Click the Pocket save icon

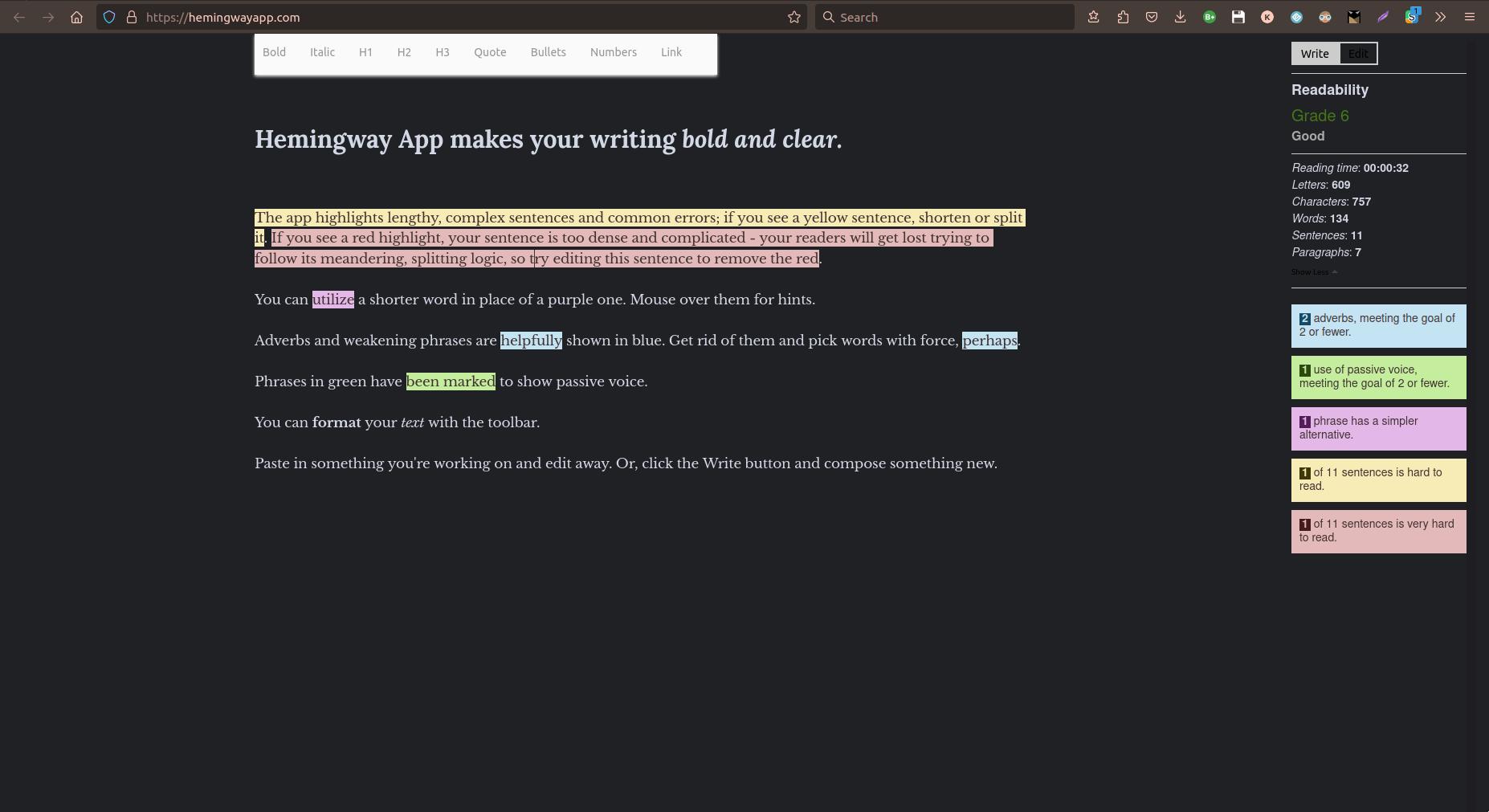[1152, 17]
